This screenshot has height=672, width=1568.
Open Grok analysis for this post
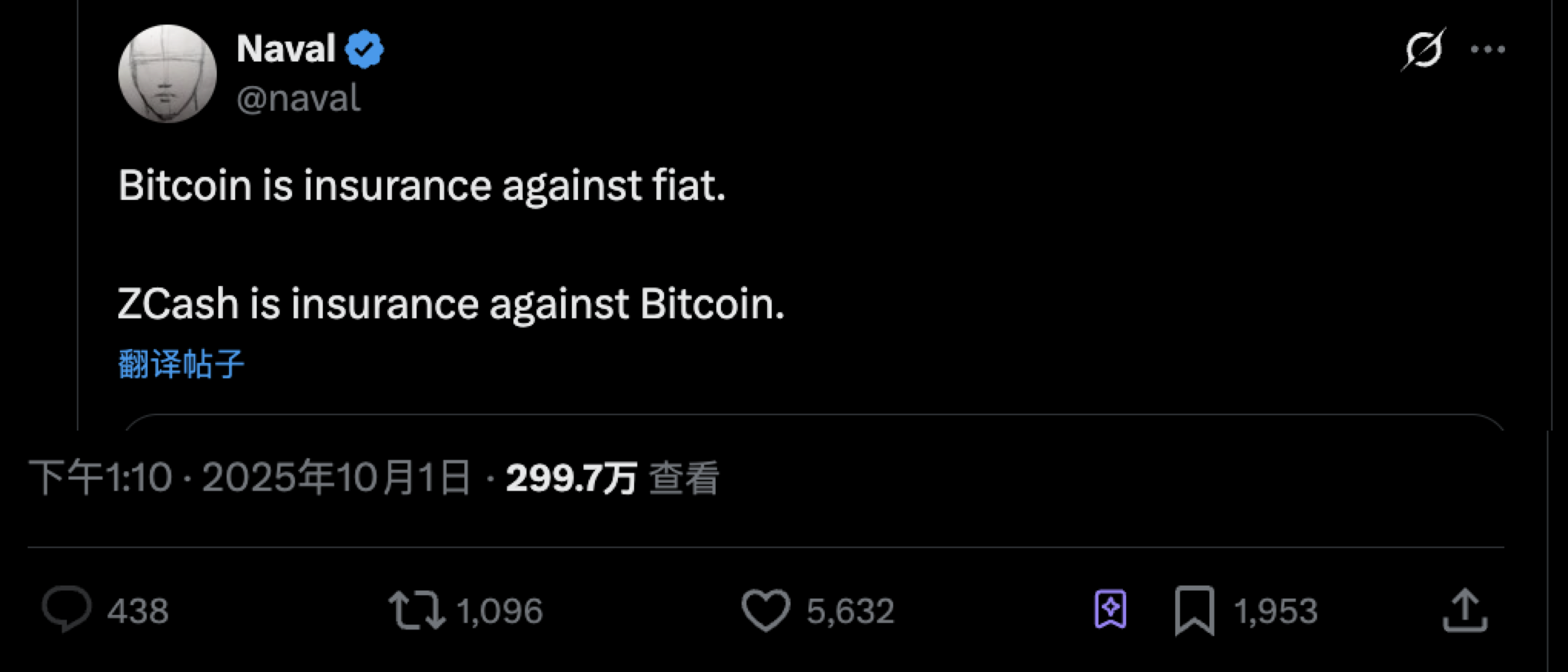(1426, 48)
